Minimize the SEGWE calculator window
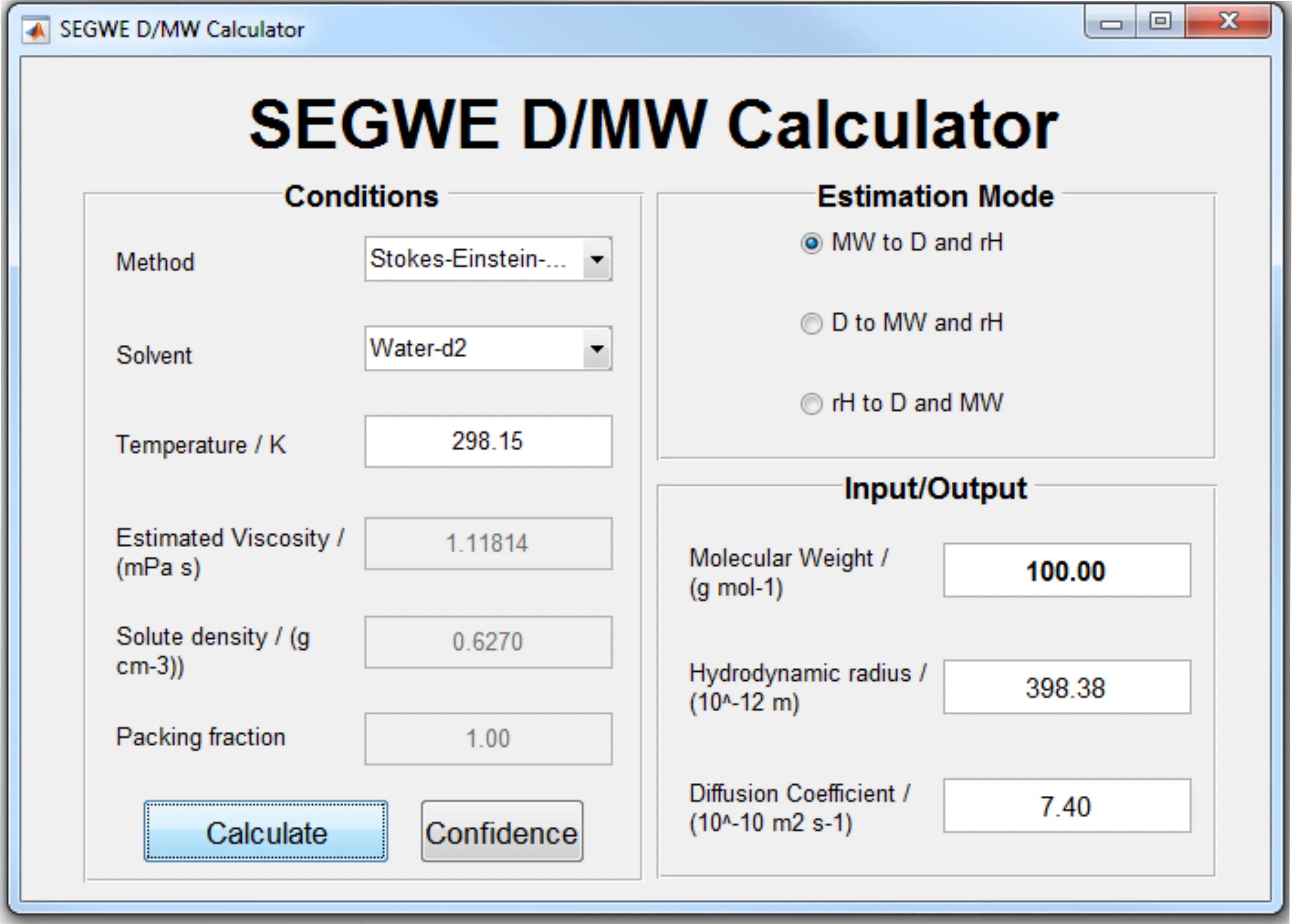The height and width of the screenshot is (924, 1292). pyautogui.click(x=1110, y=23)
